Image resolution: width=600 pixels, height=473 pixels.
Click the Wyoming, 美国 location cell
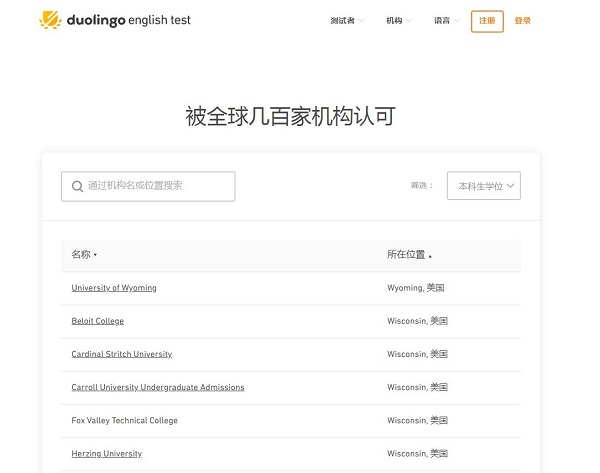point(416,288)
